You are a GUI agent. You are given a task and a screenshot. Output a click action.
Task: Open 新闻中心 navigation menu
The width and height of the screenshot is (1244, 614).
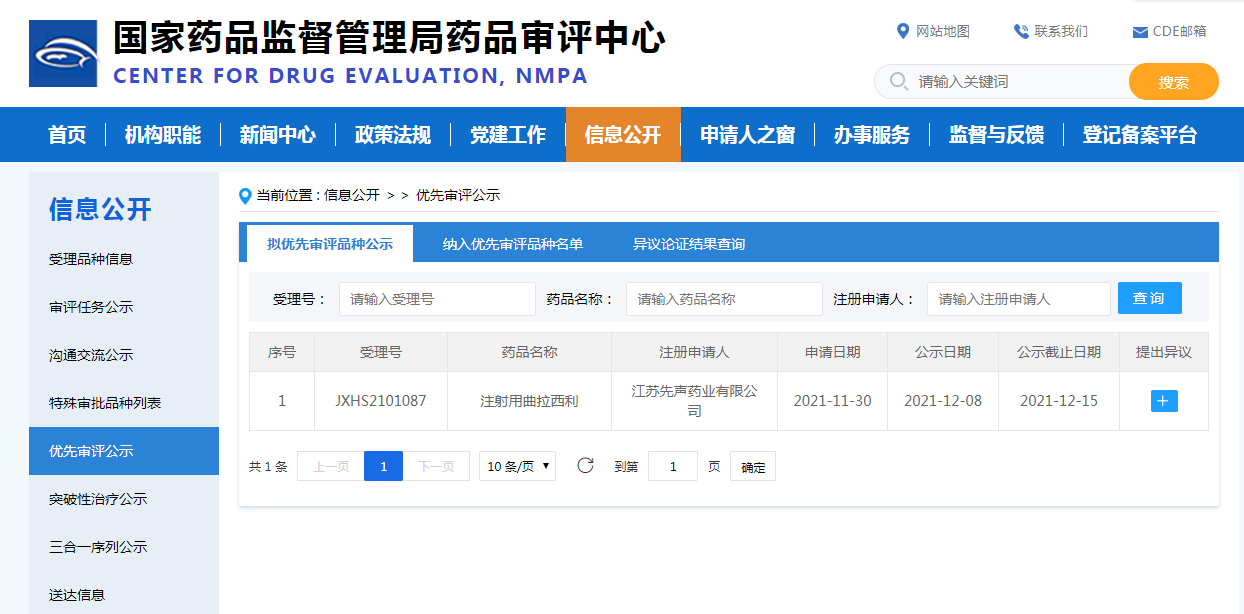[277, 135]
